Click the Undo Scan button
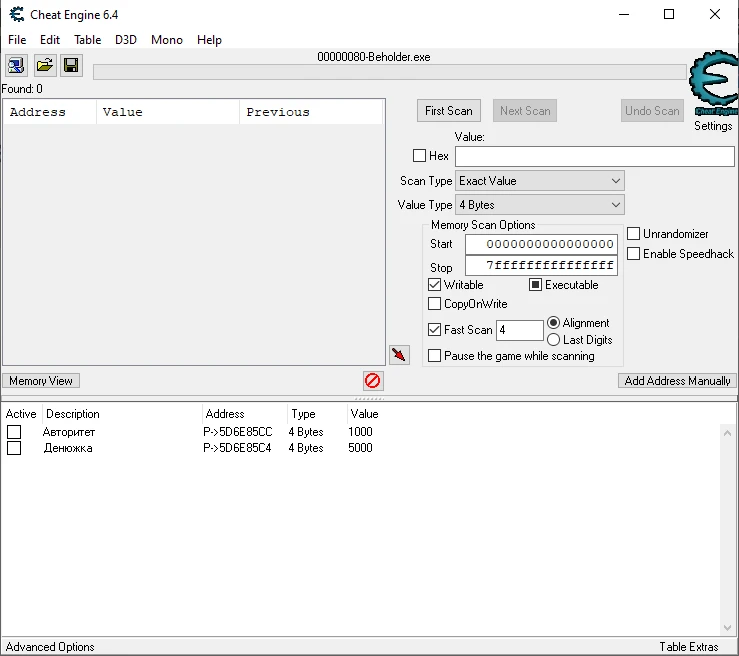The image size is (739, 656). [x=652, y=111]
